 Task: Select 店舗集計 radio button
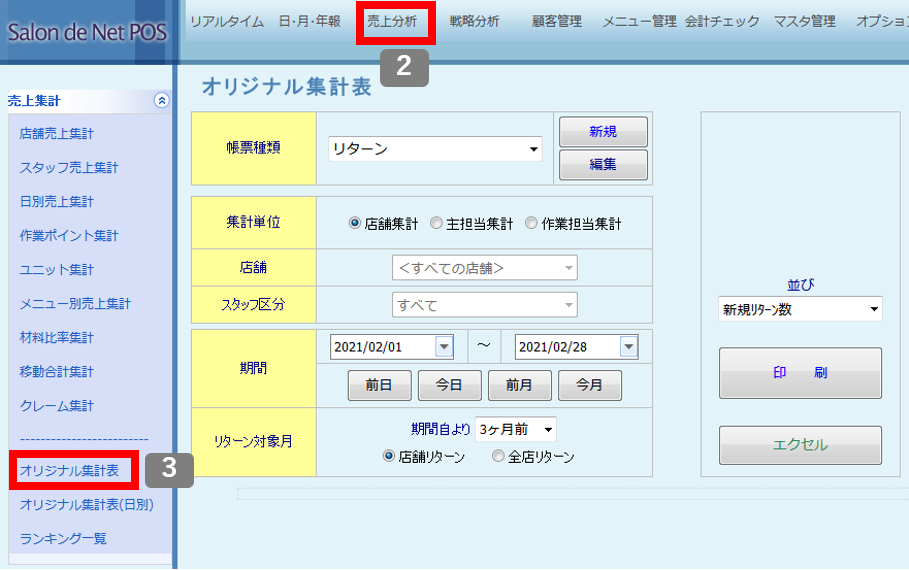click(x=354, y=224)
